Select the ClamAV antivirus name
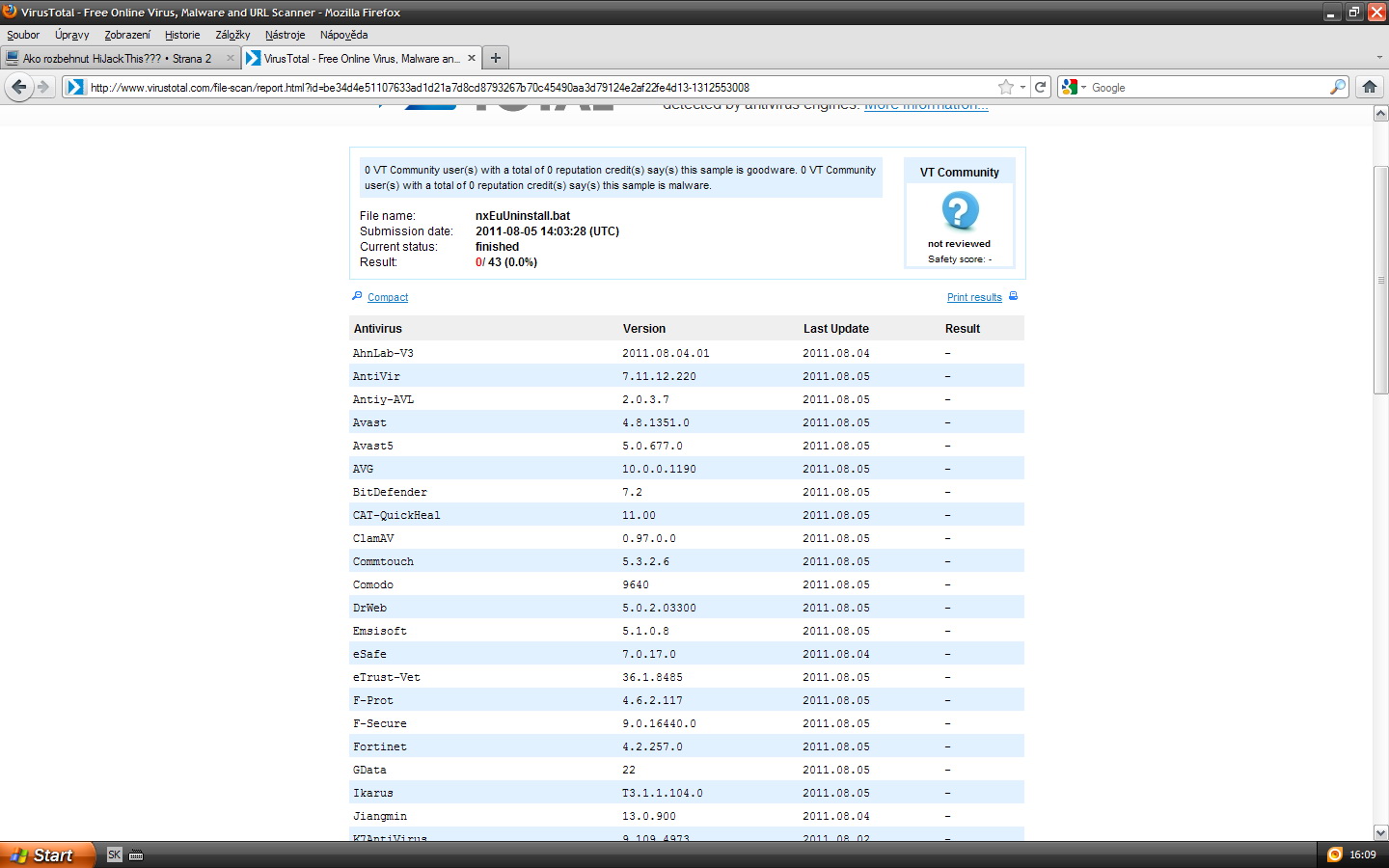This screenshot has width=1389, height=868. tap(373, 538)
